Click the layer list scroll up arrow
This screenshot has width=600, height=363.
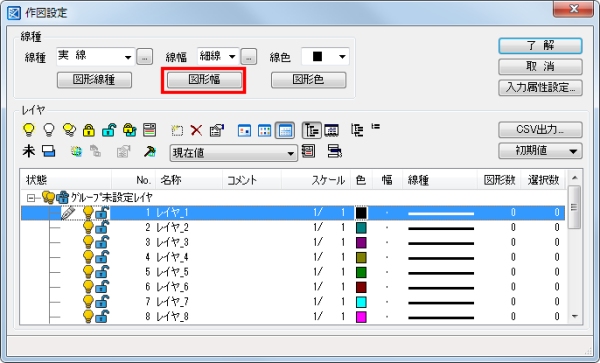pyautogui.click(x=574, y=178)
